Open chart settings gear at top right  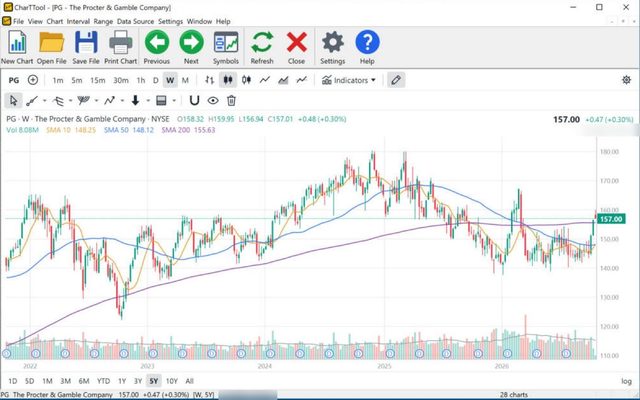[x=626, y=80]
